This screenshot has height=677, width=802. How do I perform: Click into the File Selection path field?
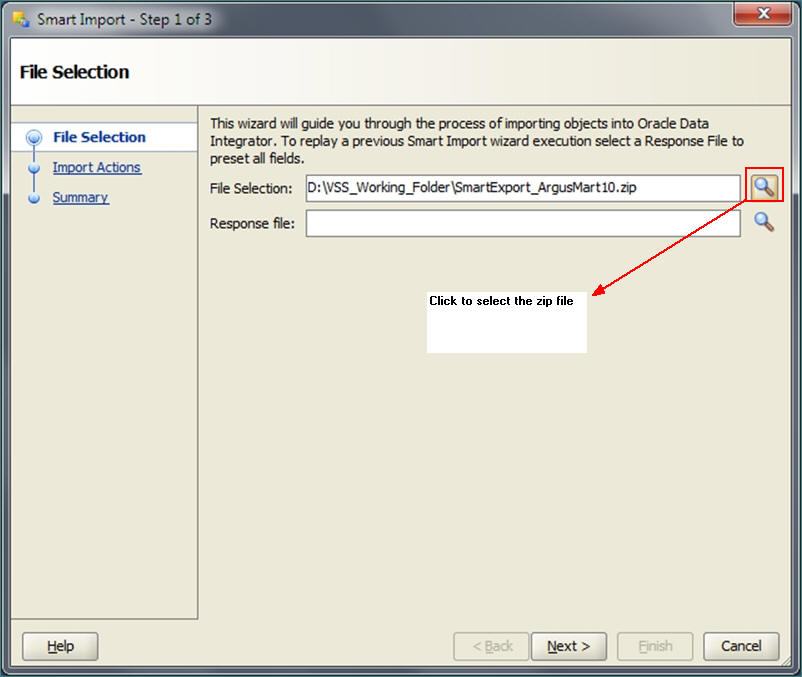523,188
